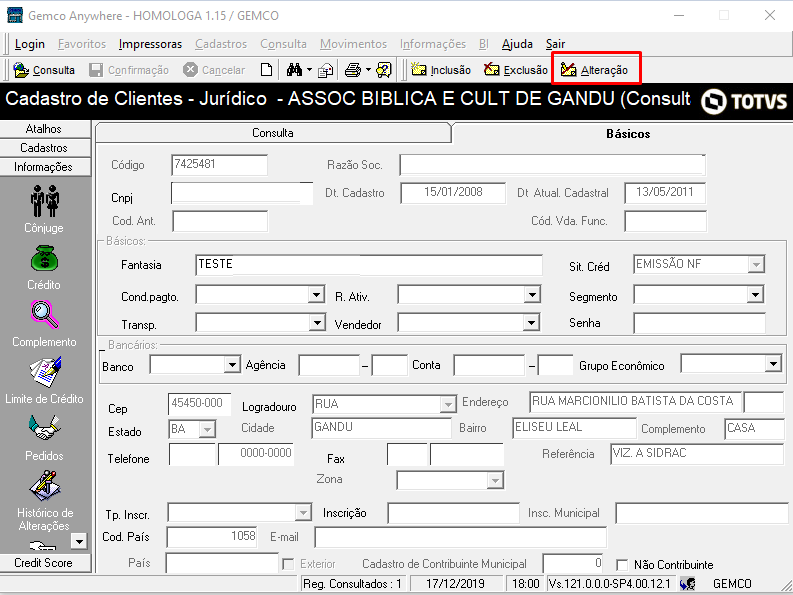Click the sidebar scroll-down arrow button
Viewport: 793px width, 595px height.
(79, 541)
